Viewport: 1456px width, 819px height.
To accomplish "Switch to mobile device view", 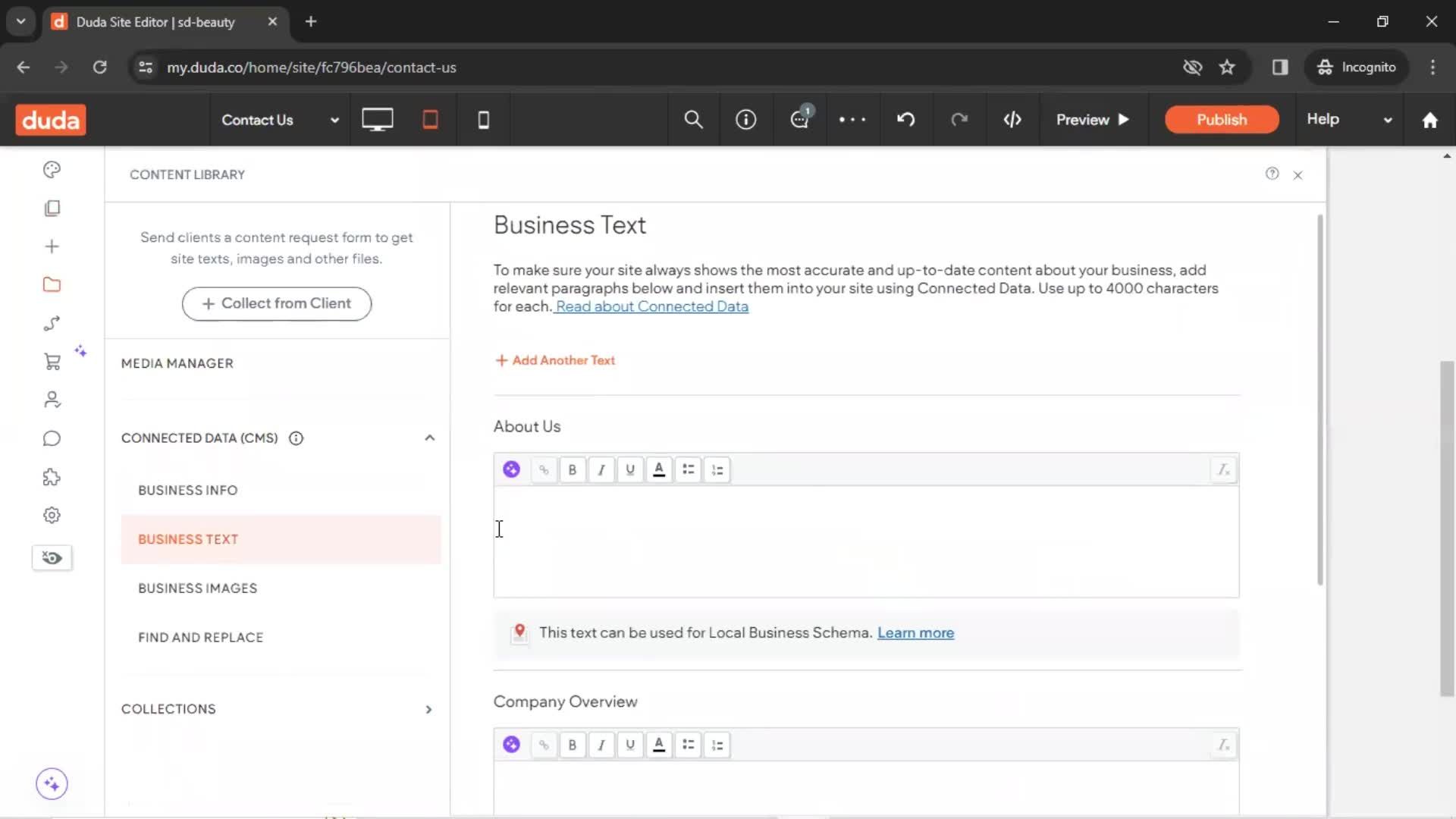I will coord(483,120).
